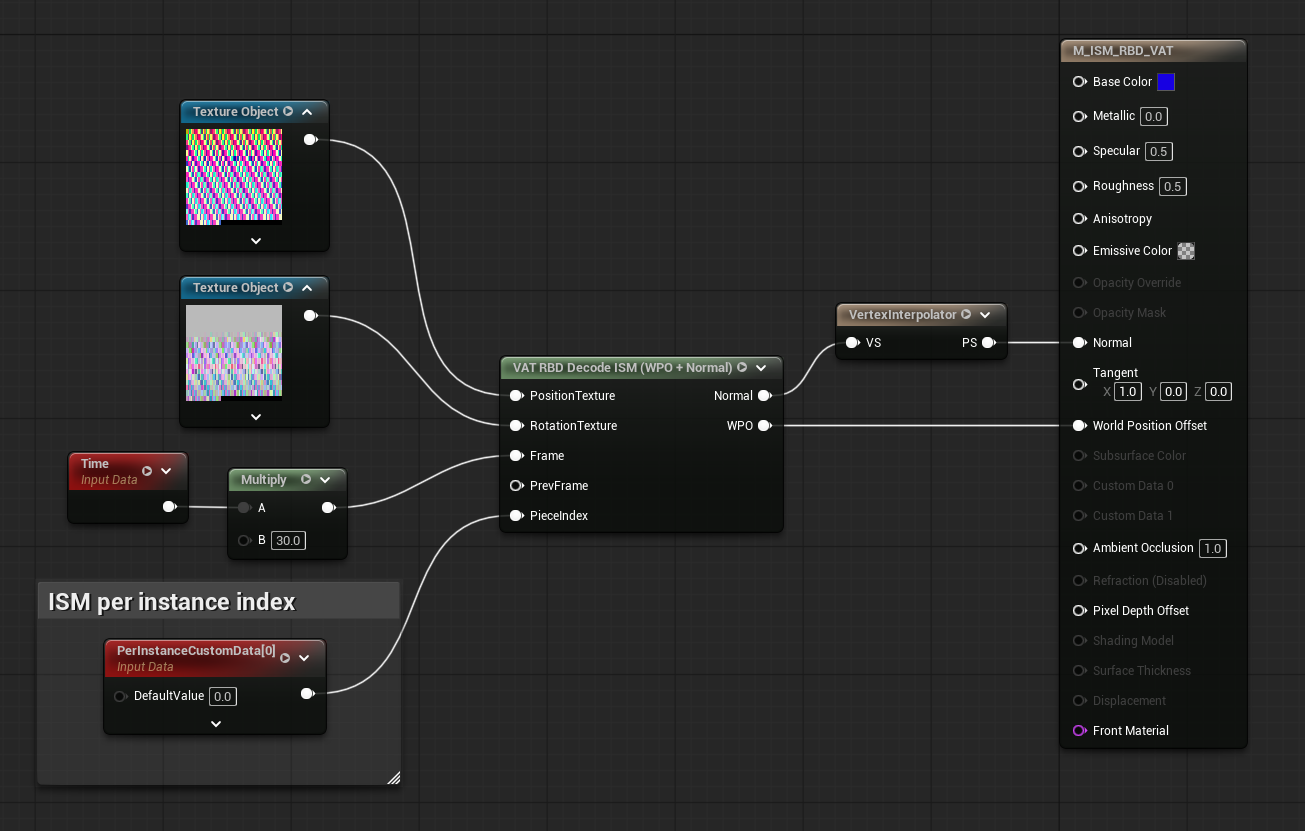Select the M_ISM_RBD_VAT node title
The height and width of the screenshot is (831, 1305).
tap(1123, 51)
